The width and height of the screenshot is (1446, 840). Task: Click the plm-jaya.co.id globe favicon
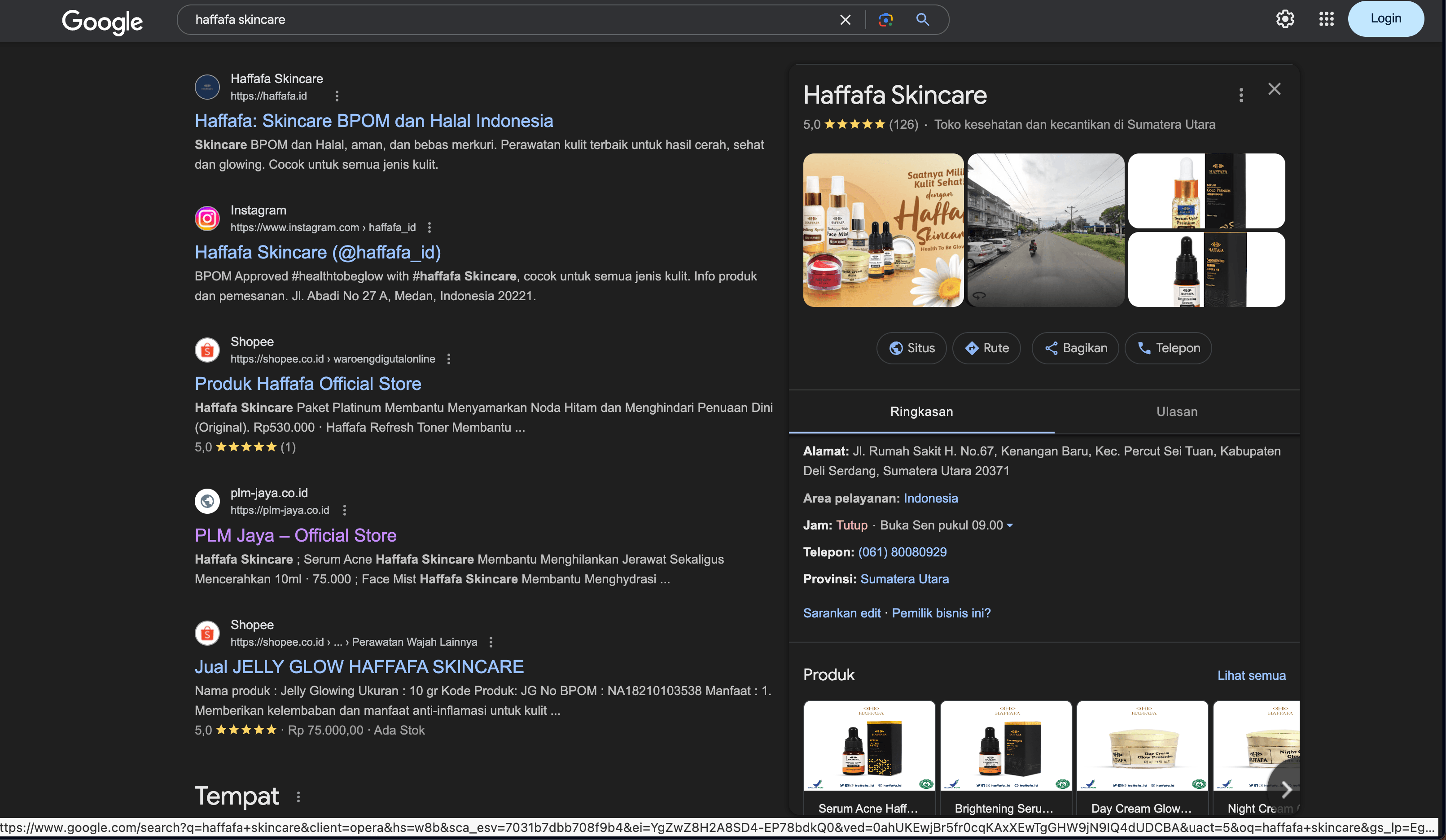coord(207,502)
